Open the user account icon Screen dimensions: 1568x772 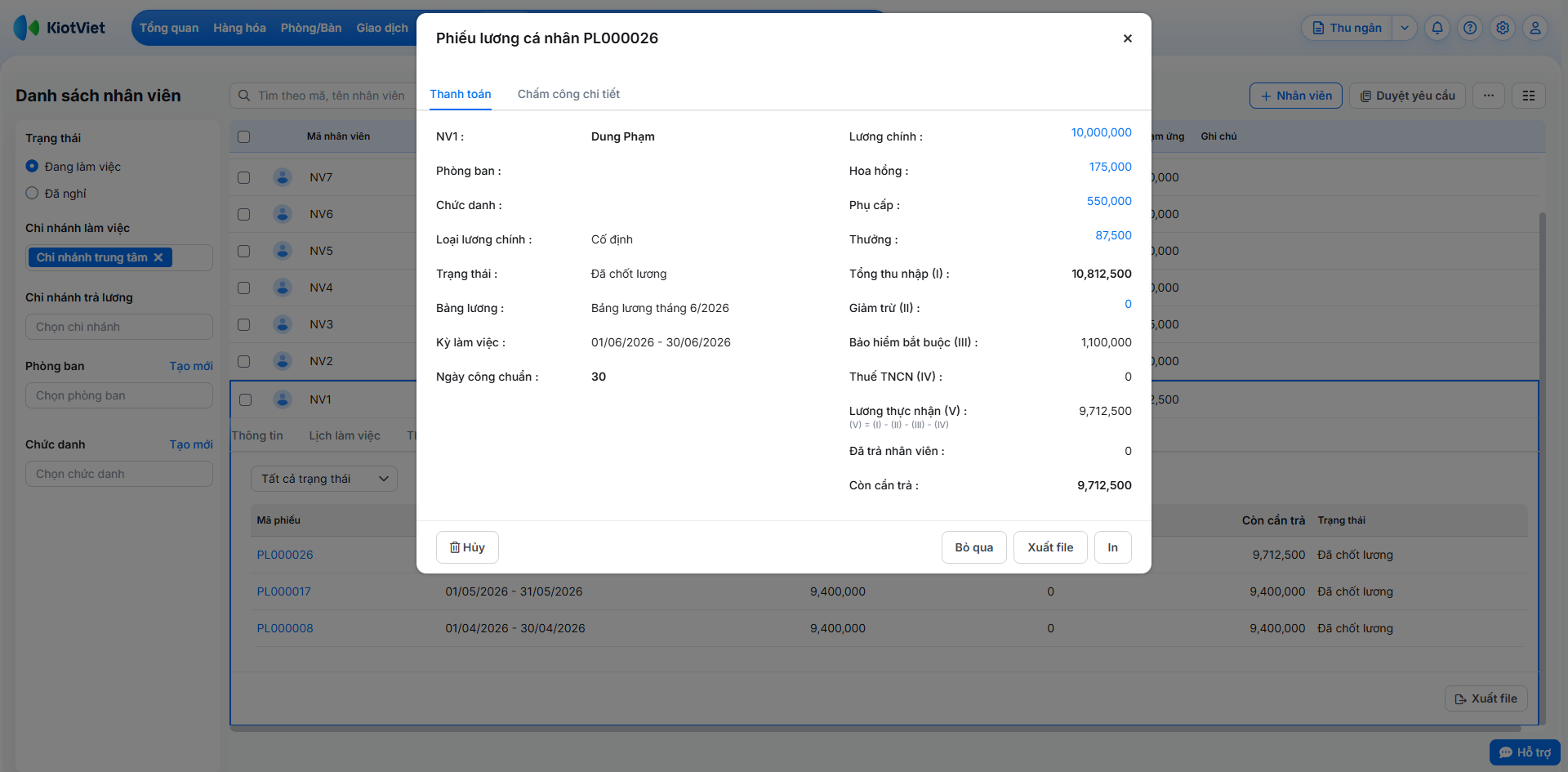tap(1535, 28)
